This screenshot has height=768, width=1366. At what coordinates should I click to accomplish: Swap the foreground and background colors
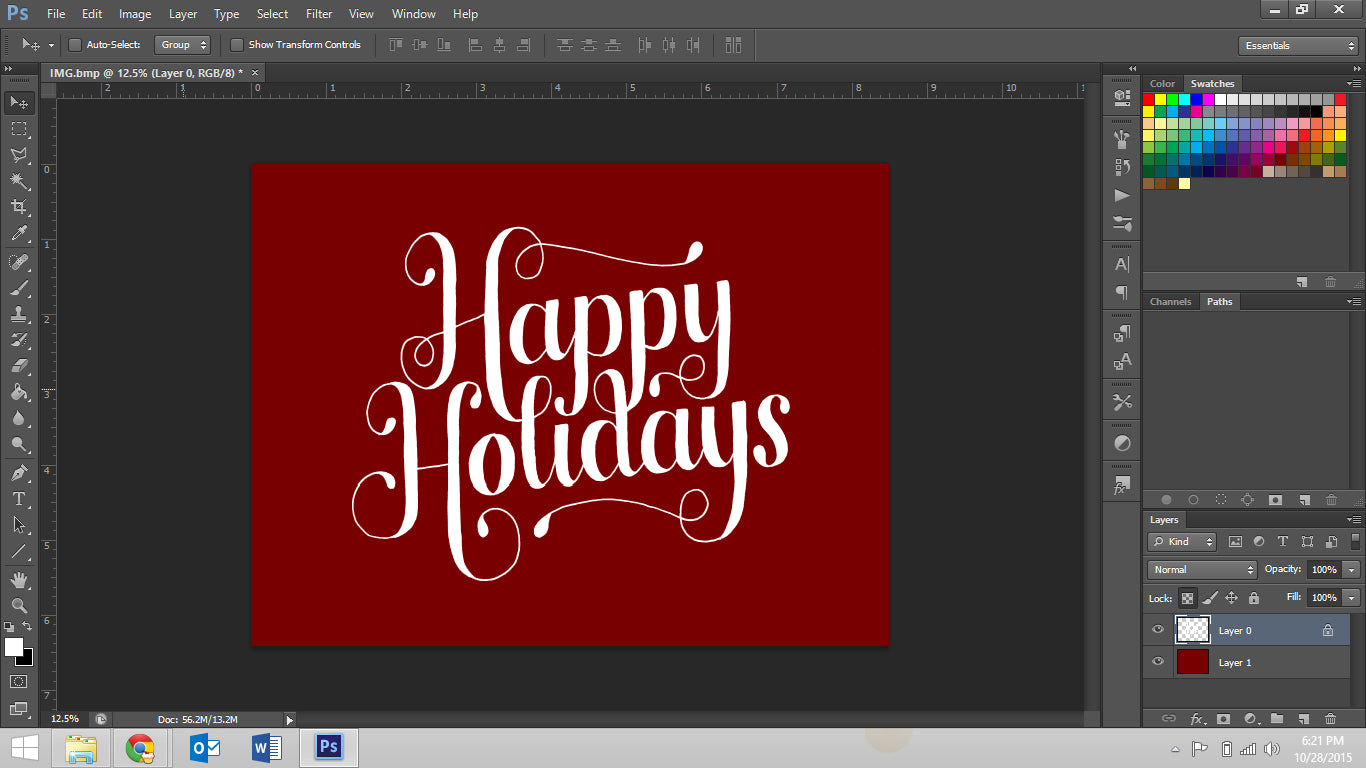[28, 626]
